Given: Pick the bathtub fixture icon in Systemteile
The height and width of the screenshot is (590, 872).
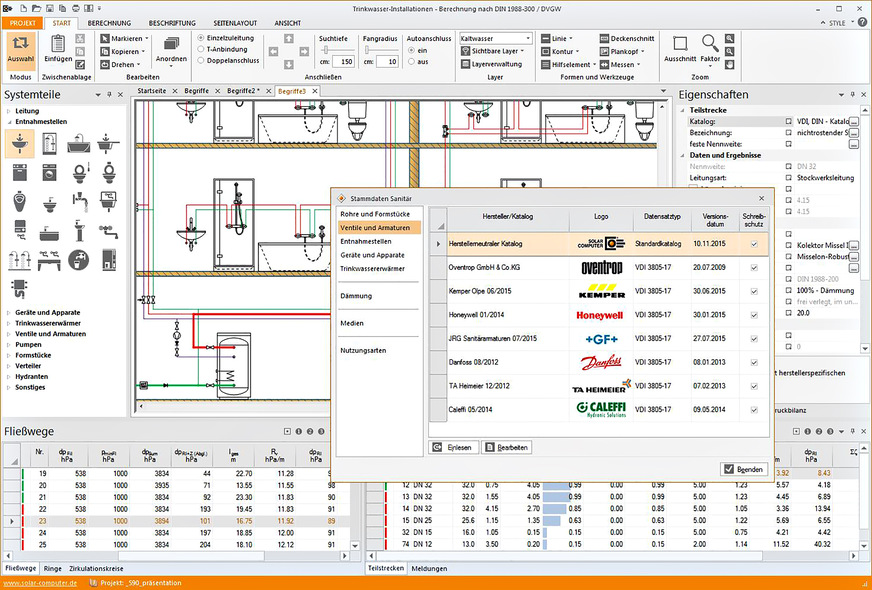Looking at the screenshot, I should [x=79, y=145].
